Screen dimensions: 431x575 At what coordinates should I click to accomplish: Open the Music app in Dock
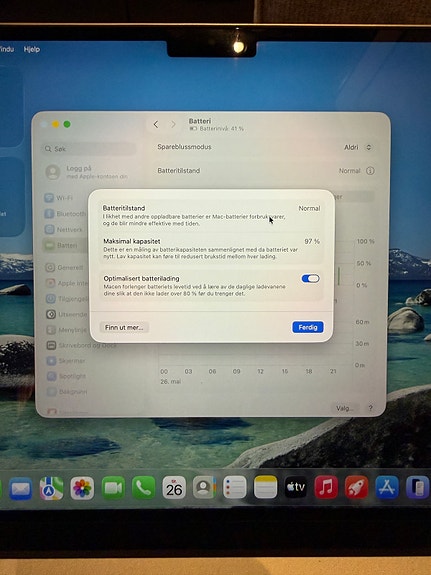(326, 487)
